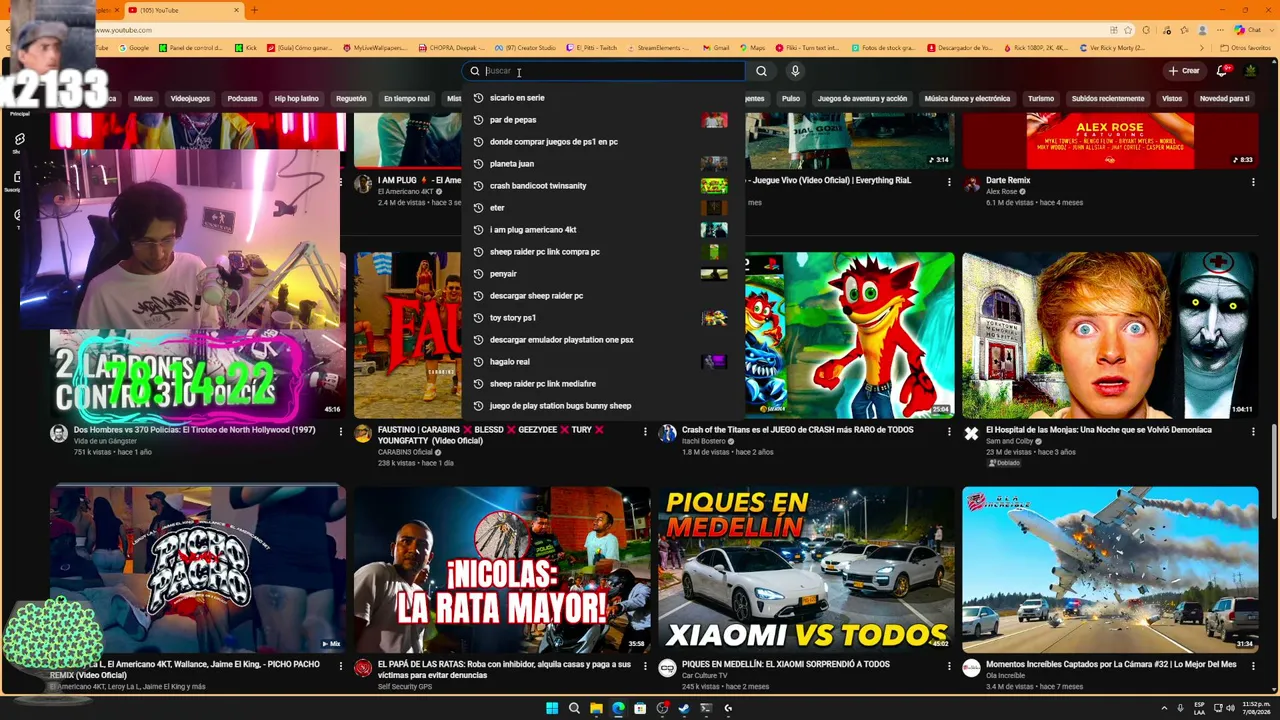Open more options for 'Crash of the Titans'
This screenshot has height=720, width=1280.
tap(949, 432)
